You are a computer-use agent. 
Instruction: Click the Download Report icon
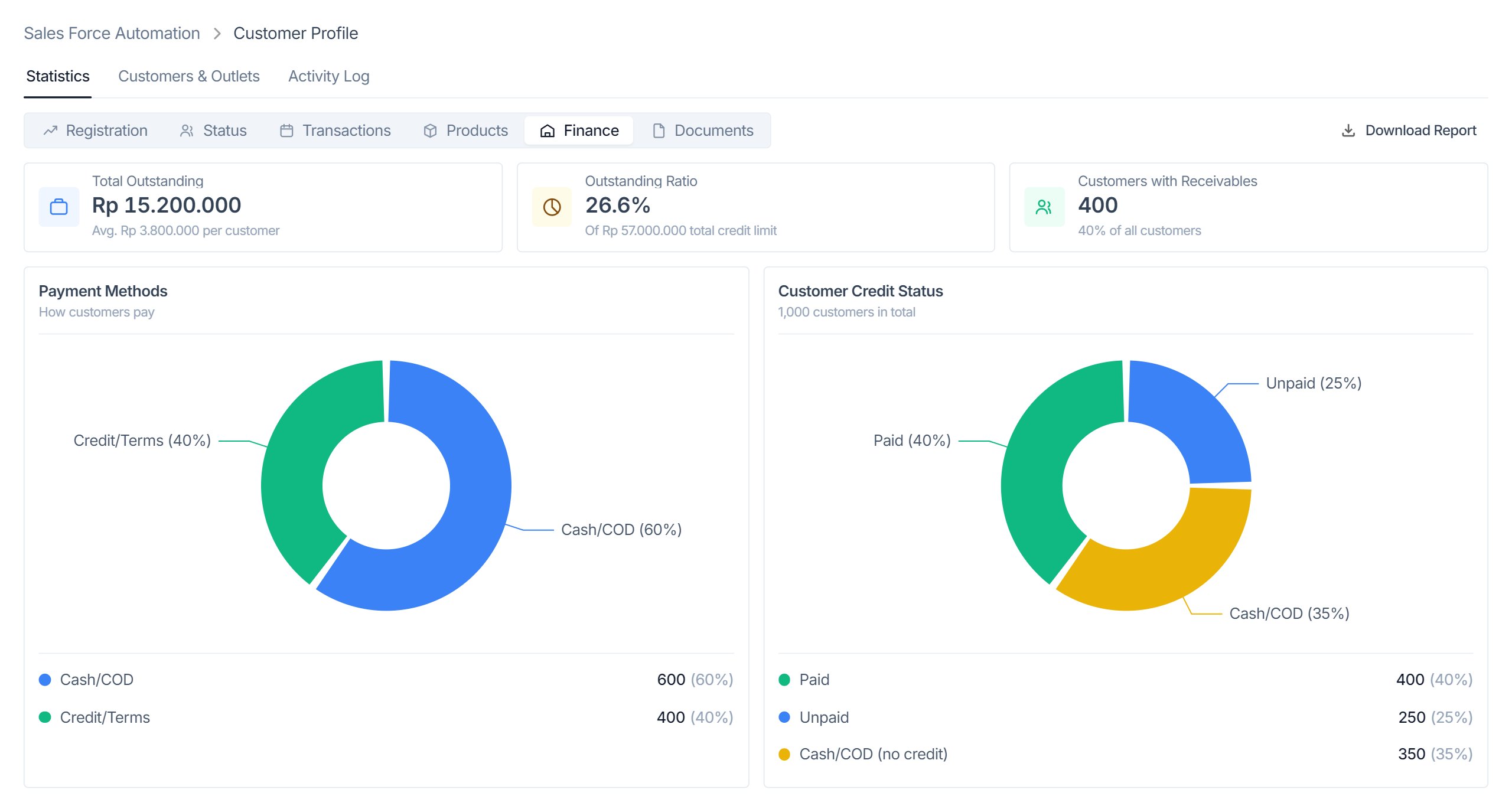[x=1348, y=131]
